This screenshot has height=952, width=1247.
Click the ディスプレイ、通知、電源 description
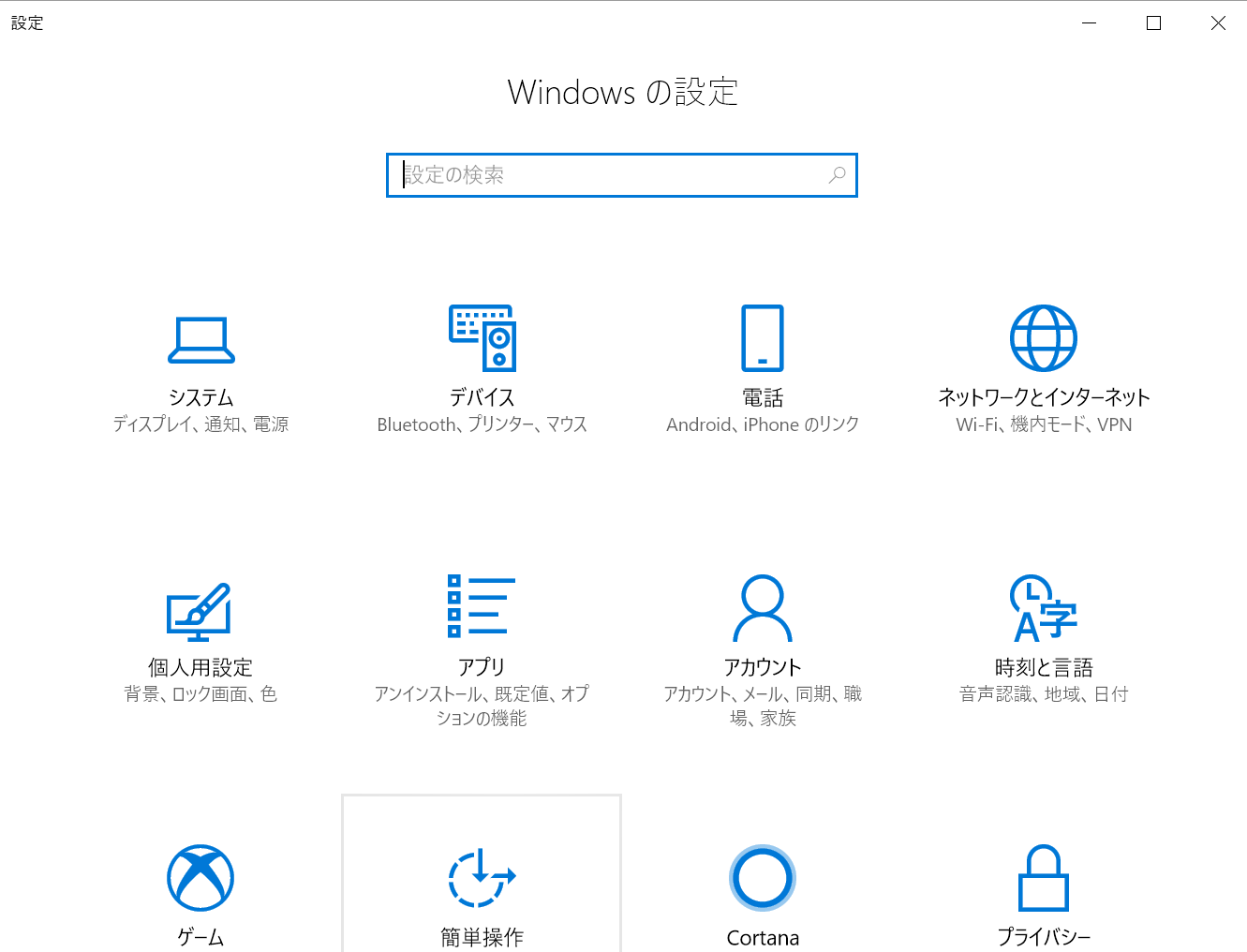coord(200,424)
